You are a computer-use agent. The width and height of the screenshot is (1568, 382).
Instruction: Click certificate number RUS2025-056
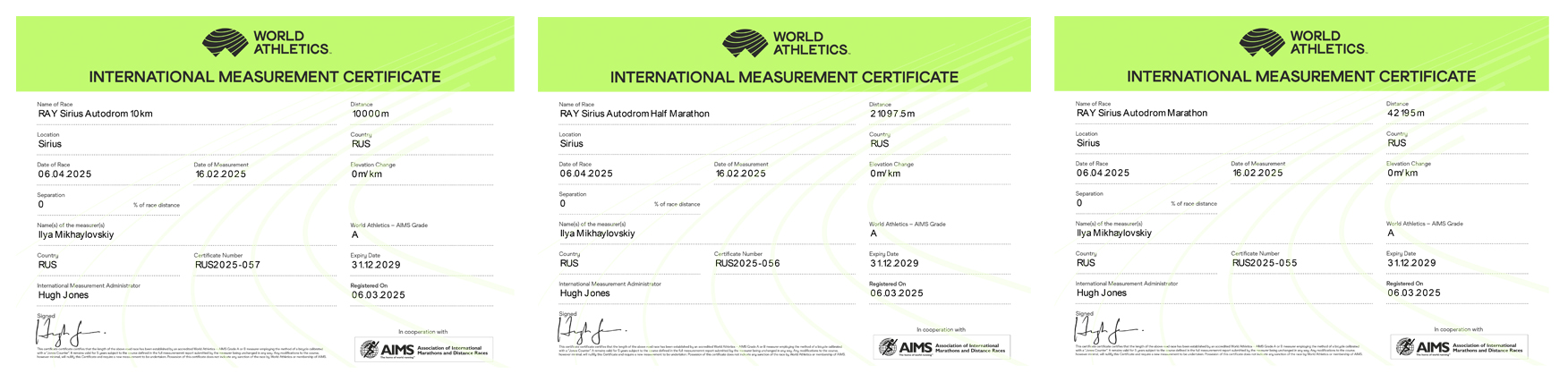[747, 264]
